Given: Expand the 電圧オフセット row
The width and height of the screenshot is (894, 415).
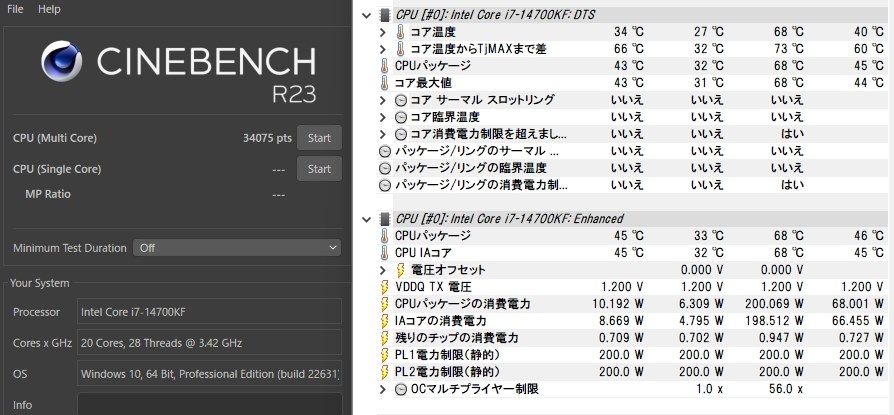Looking at the screenshot, I should 383,270.
